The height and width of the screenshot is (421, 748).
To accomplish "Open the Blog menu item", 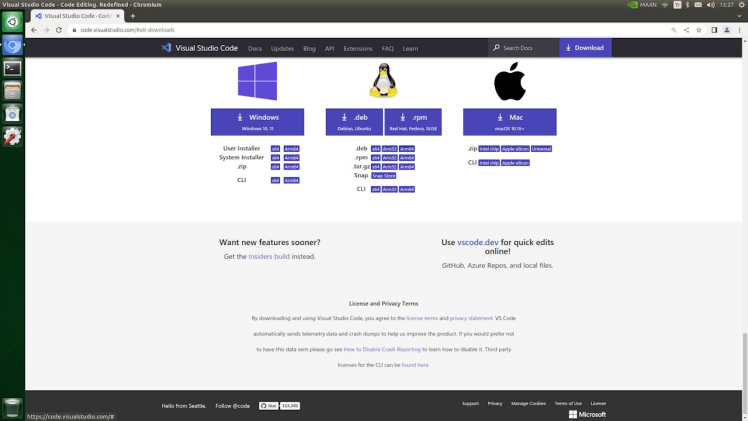I will [309, 49].
